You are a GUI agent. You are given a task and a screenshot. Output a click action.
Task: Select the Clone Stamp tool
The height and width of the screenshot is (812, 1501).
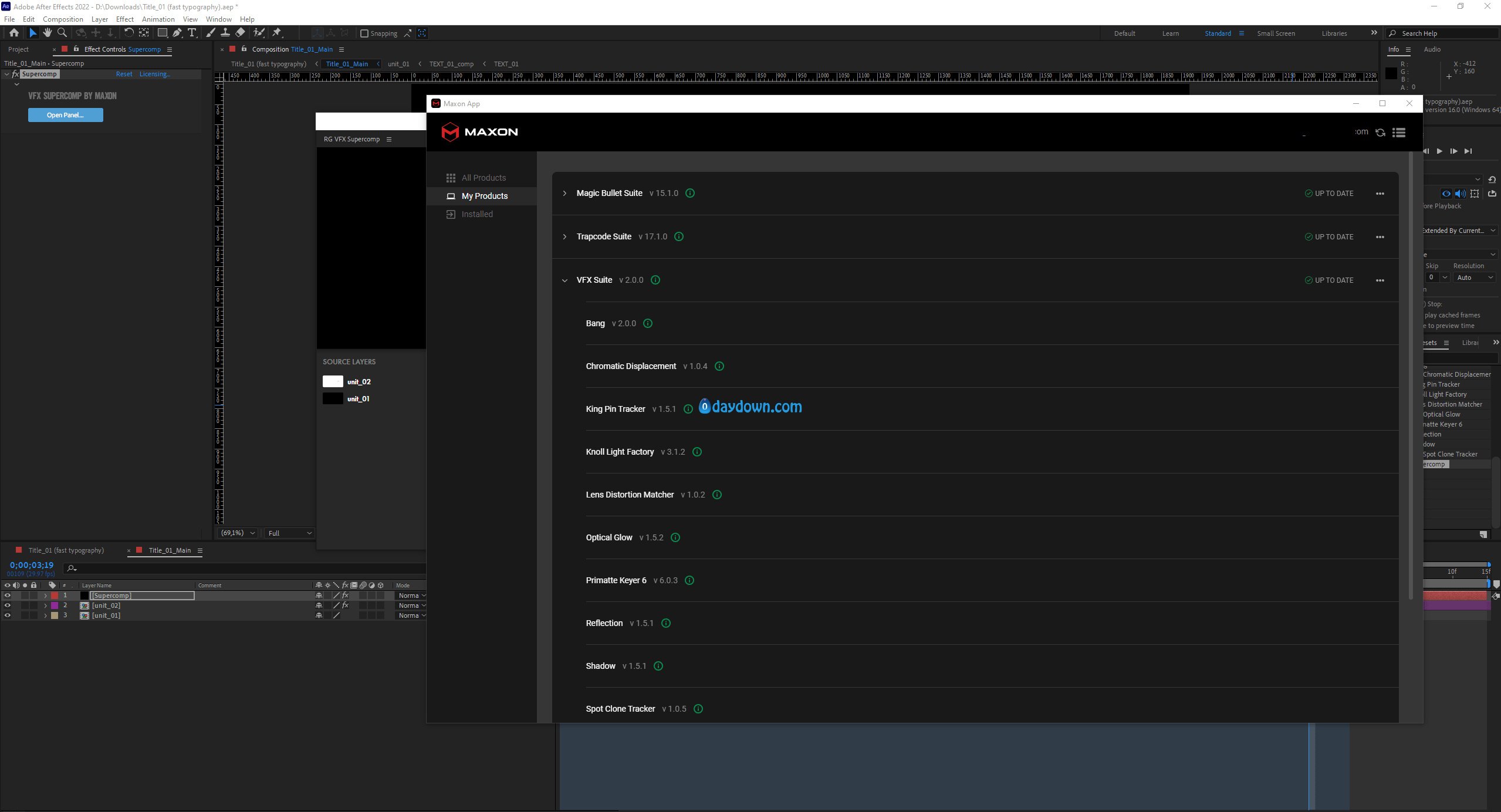pos(225,33)
